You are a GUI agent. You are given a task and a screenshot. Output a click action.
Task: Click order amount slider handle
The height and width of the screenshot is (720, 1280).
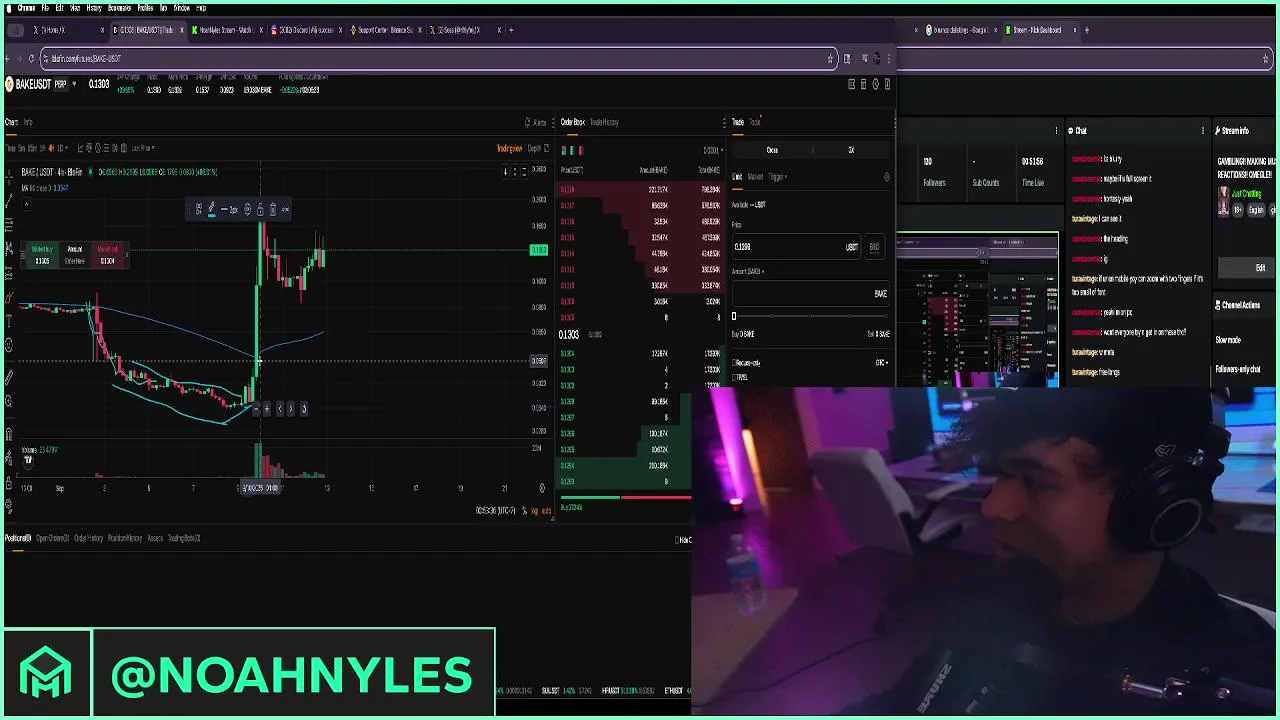pos(734,317)
